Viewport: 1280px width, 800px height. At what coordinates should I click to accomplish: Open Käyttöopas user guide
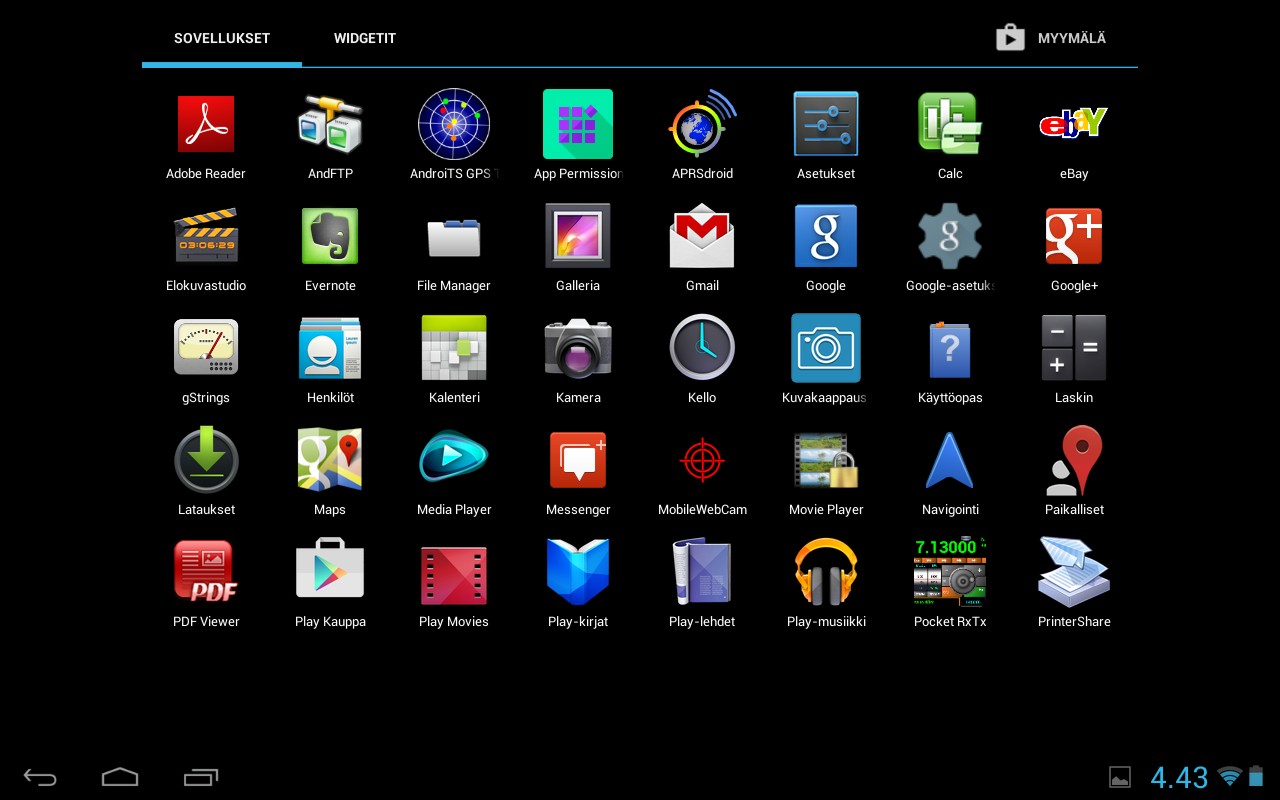950,348
